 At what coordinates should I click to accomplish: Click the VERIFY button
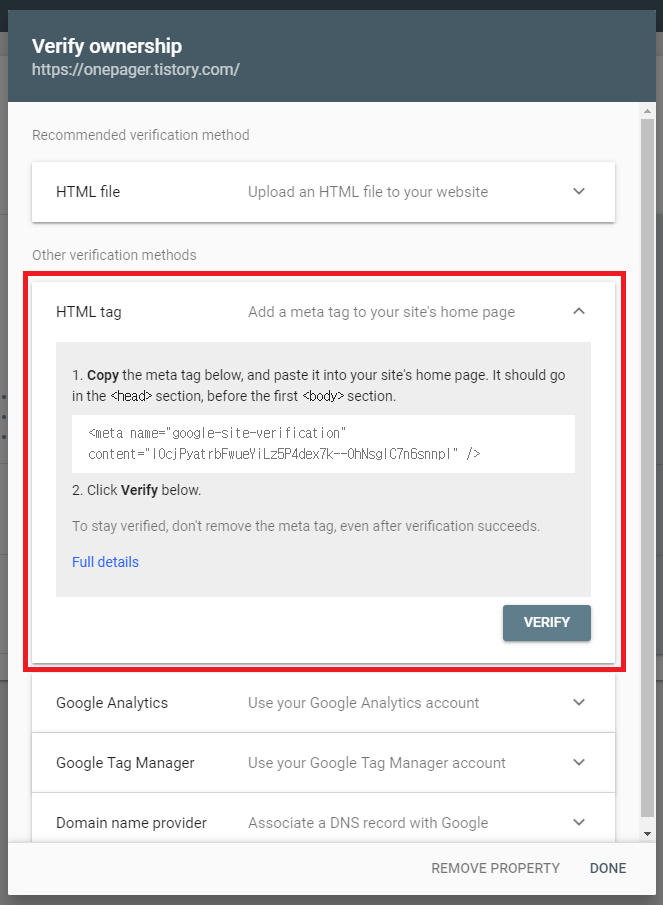546,623
